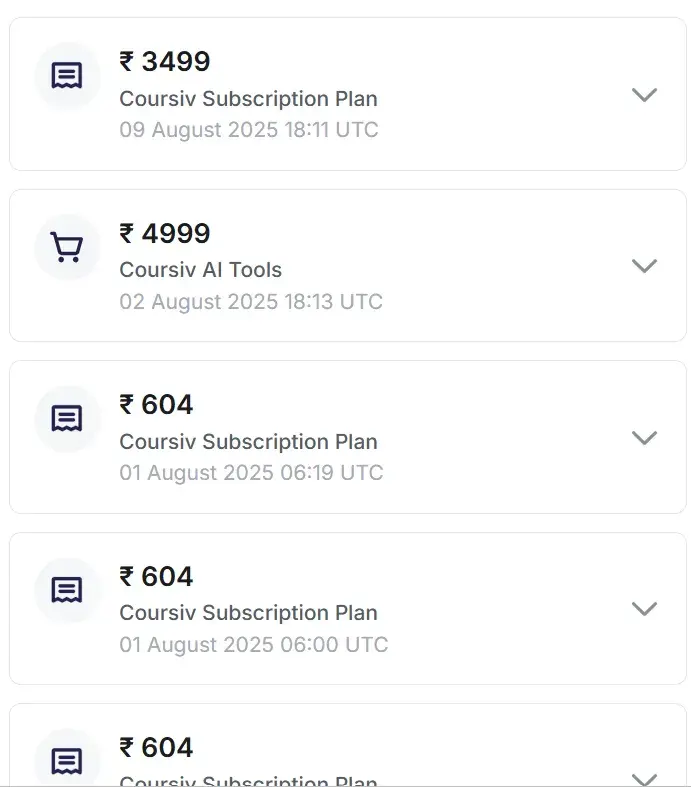Expand the ₹ 4999 Coursiv AI Tools chevron
The image size is (691, 787).
pos(645,266)
